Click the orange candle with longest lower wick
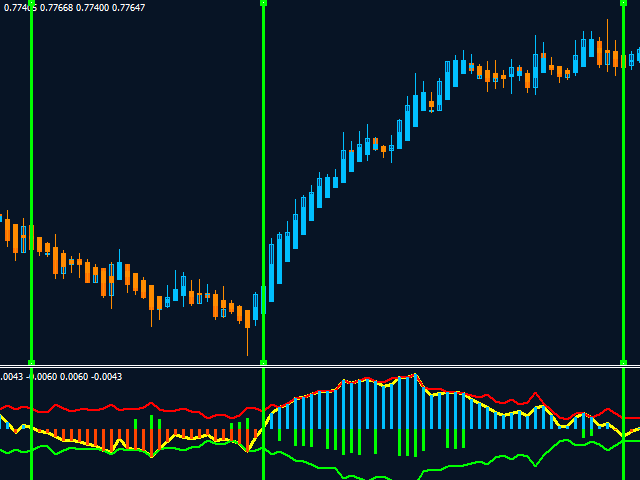The image size is (640, 480). coord(247,333)
